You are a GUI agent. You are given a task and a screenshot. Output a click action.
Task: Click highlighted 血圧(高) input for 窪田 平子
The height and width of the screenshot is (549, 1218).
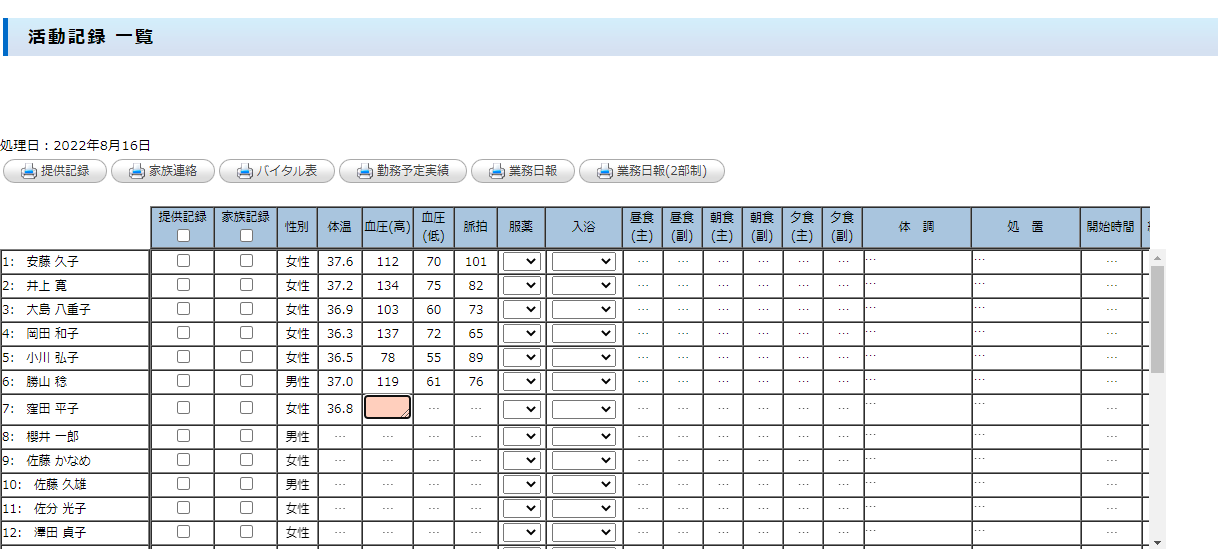[x=387, y=407]
